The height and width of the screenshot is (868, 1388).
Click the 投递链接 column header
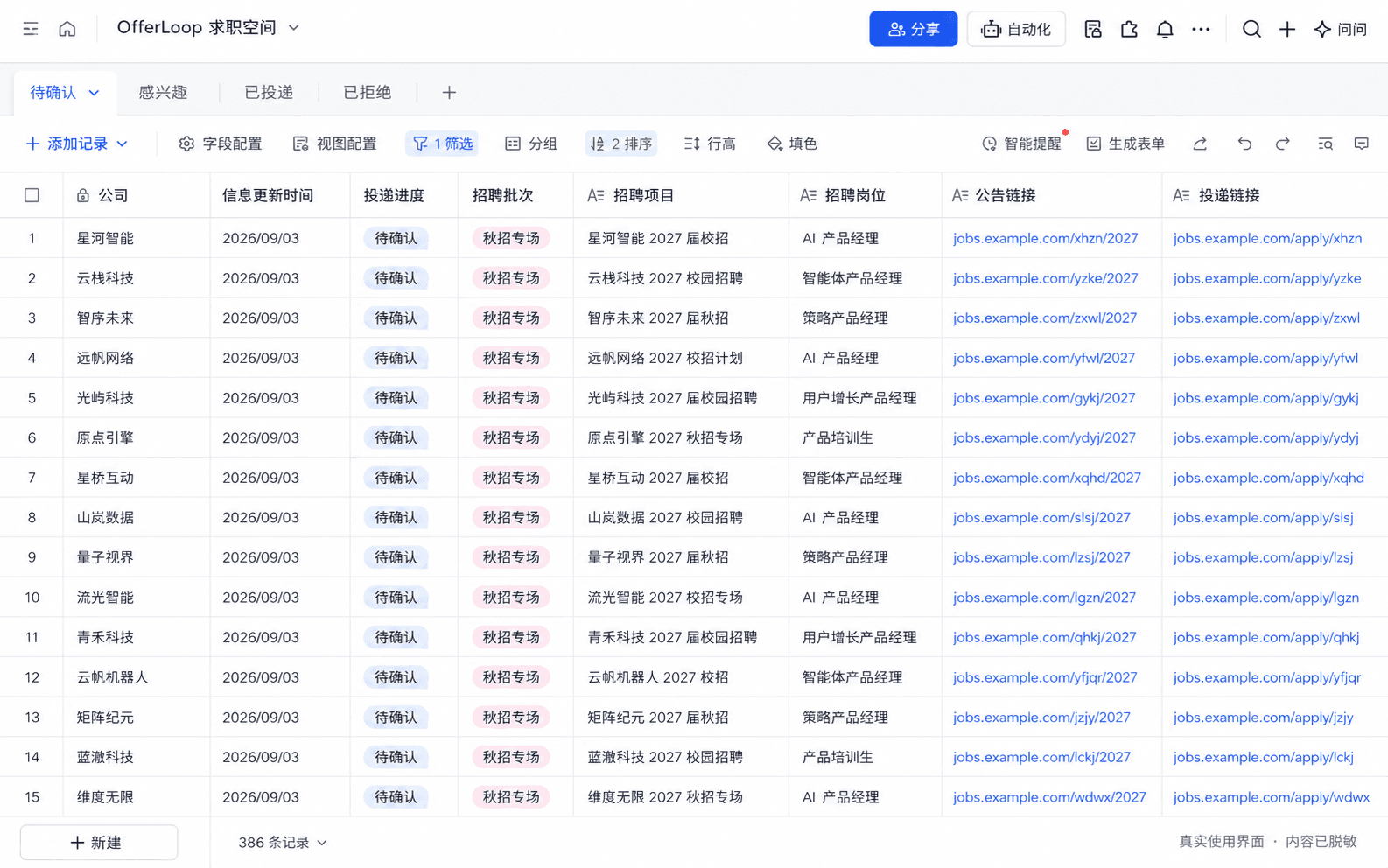pos(1274,195)
